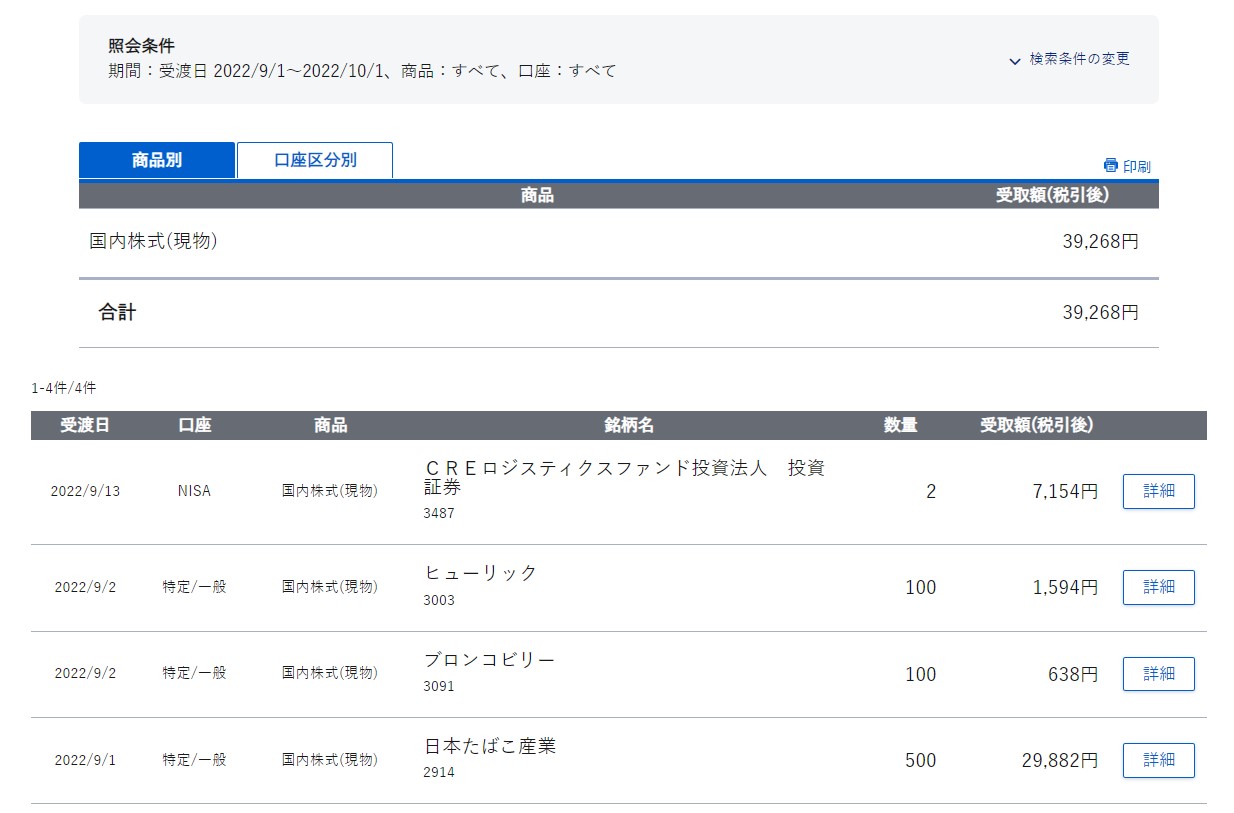Click 国内株式(現物) in the summary table
Screen dimensions: 1234x813
pyautogui.click(x=154, y=241)
